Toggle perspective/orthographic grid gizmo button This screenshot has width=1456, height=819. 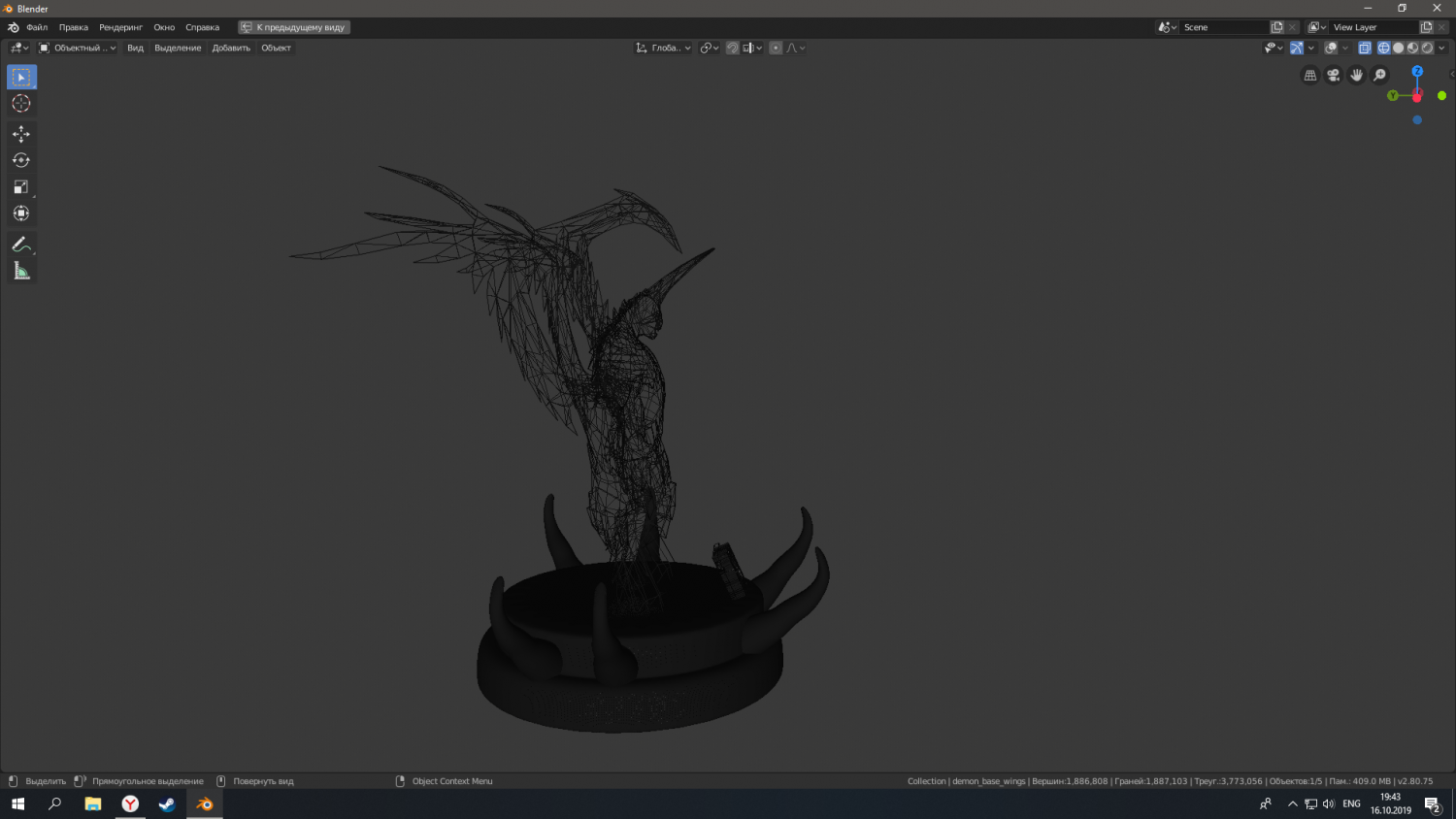tap(1310, 76)
